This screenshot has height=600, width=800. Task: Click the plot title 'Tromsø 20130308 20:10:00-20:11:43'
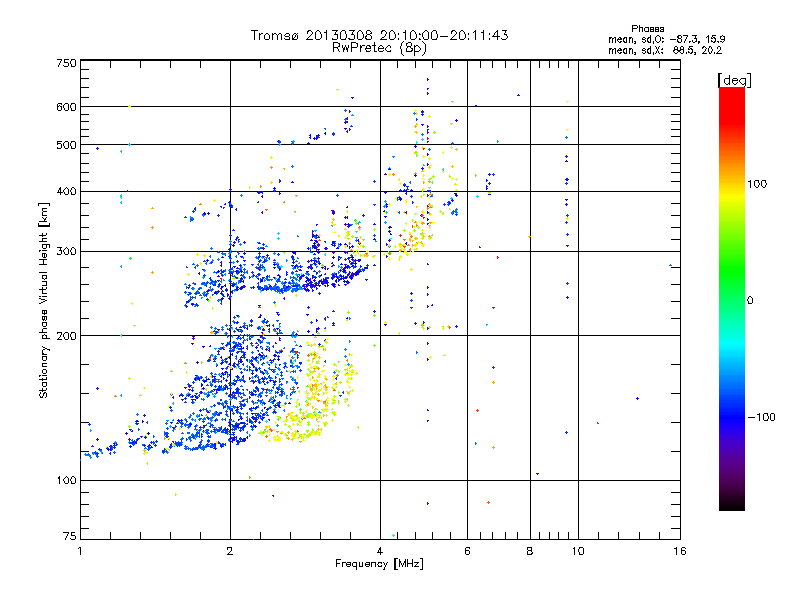[x=380, y=35]
